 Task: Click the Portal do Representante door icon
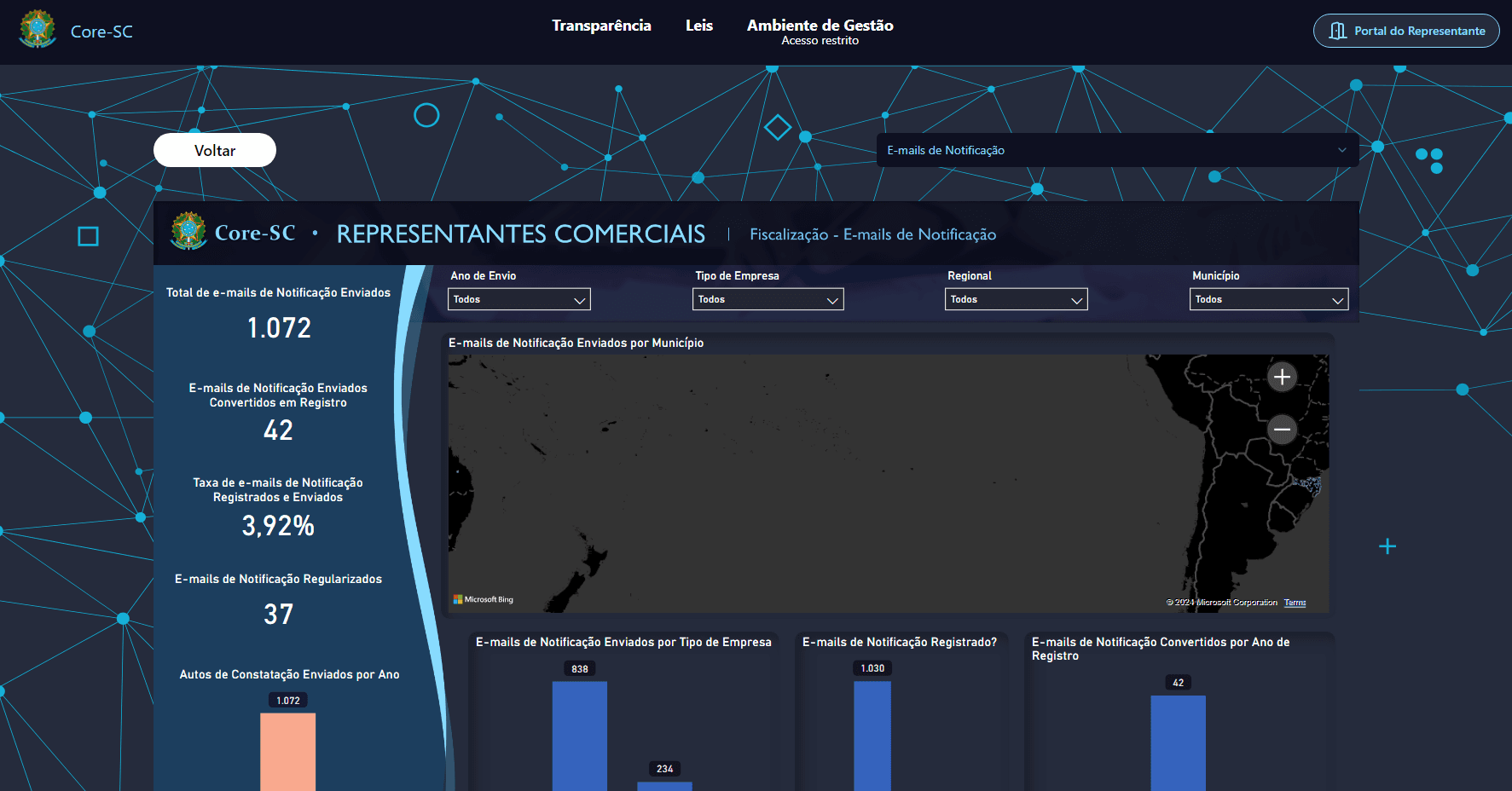click(1338, 32)
